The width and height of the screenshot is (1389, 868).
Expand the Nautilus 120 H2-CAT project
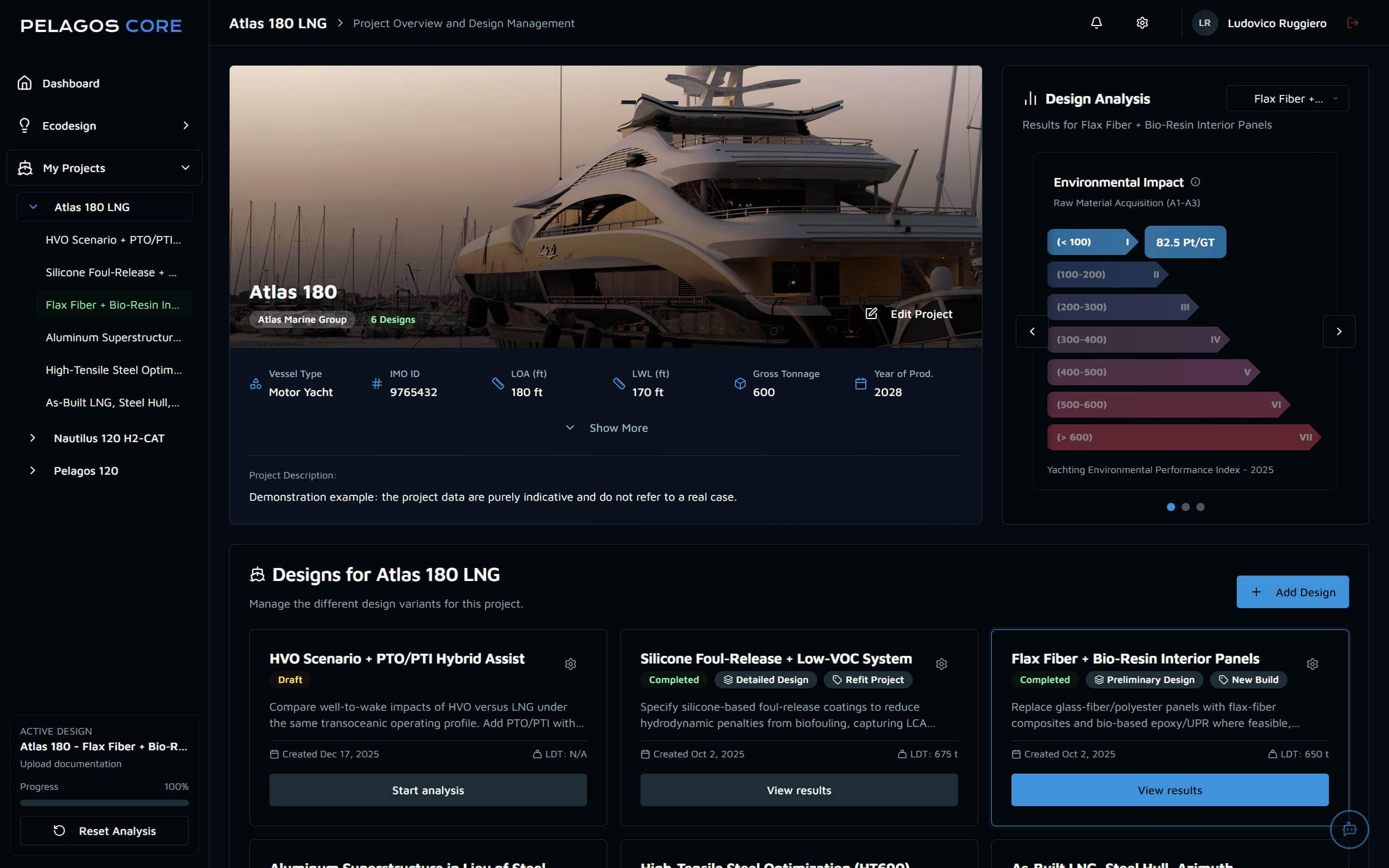(x=33, y=437)
